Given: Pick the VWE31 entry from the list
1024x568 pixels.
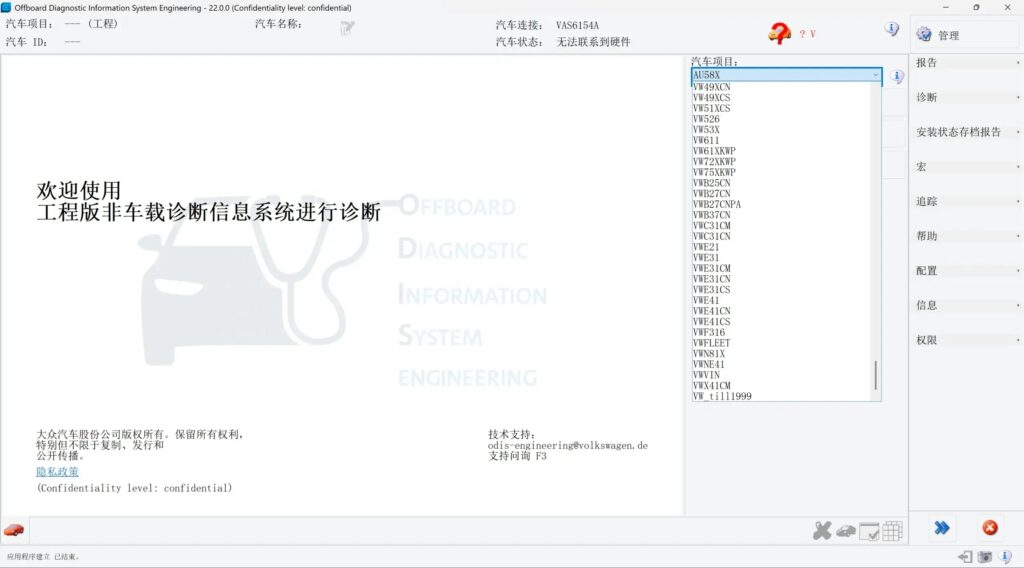Looking at the screenshot, I should (781, 257).
